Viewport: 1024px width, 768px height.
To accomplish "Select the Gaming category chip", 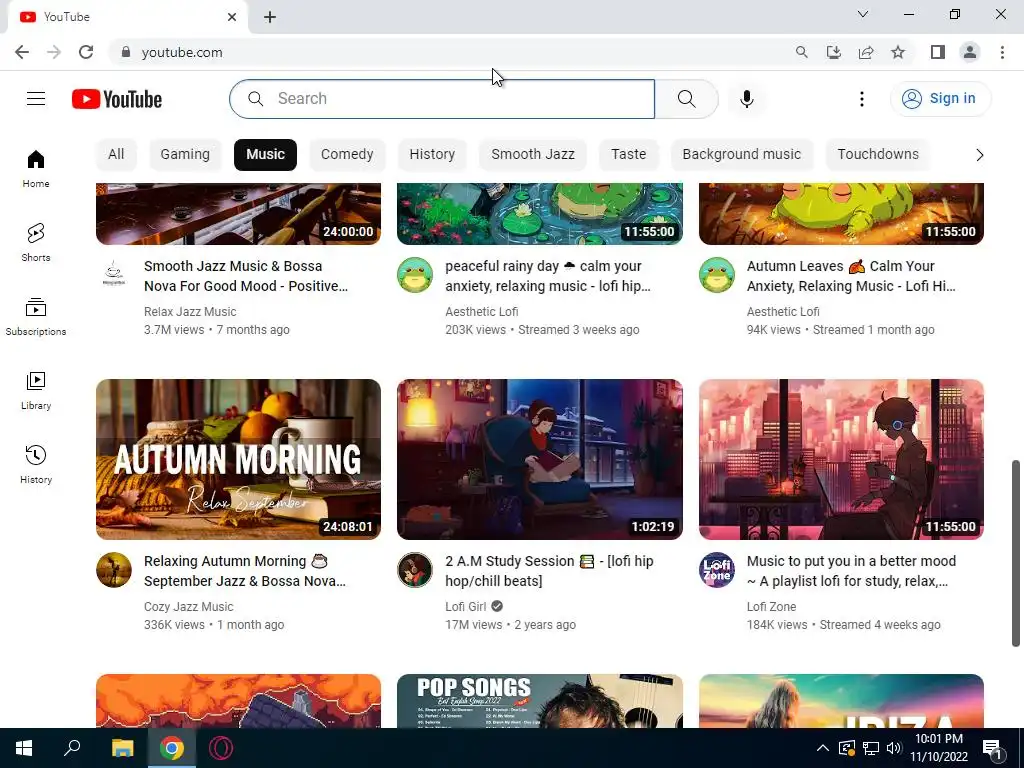I will click(185, 155).
